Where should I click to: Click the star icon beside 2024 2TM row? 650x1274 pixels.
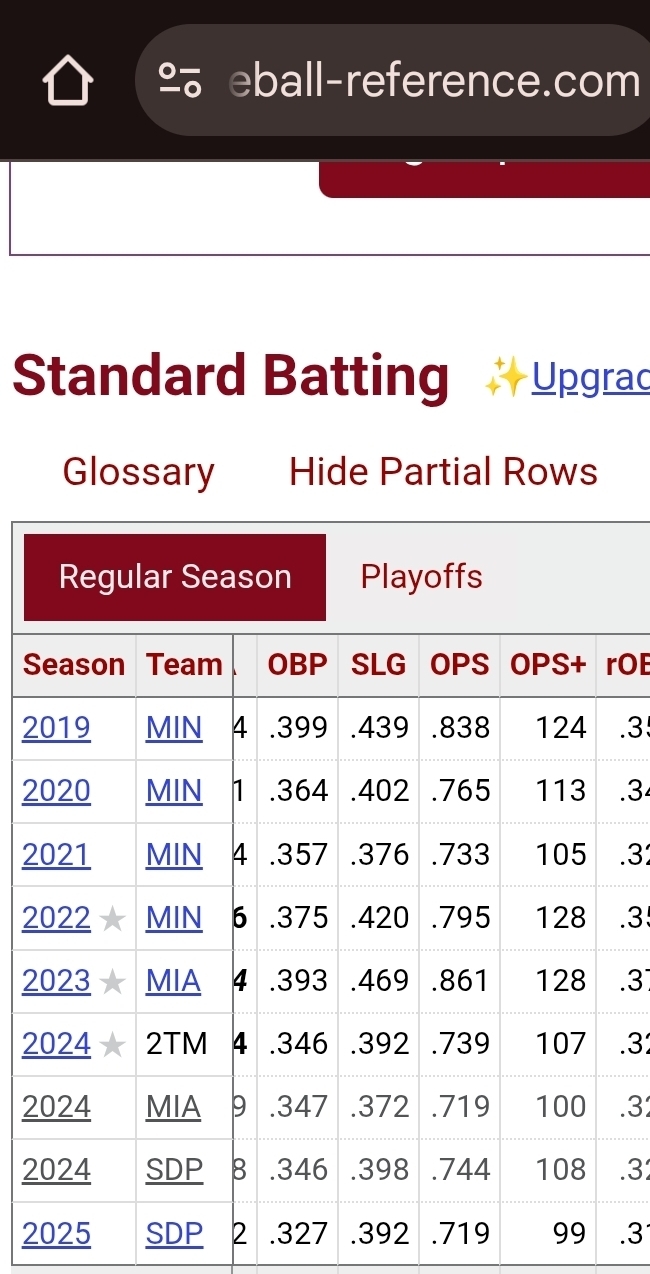point(113,1045)
